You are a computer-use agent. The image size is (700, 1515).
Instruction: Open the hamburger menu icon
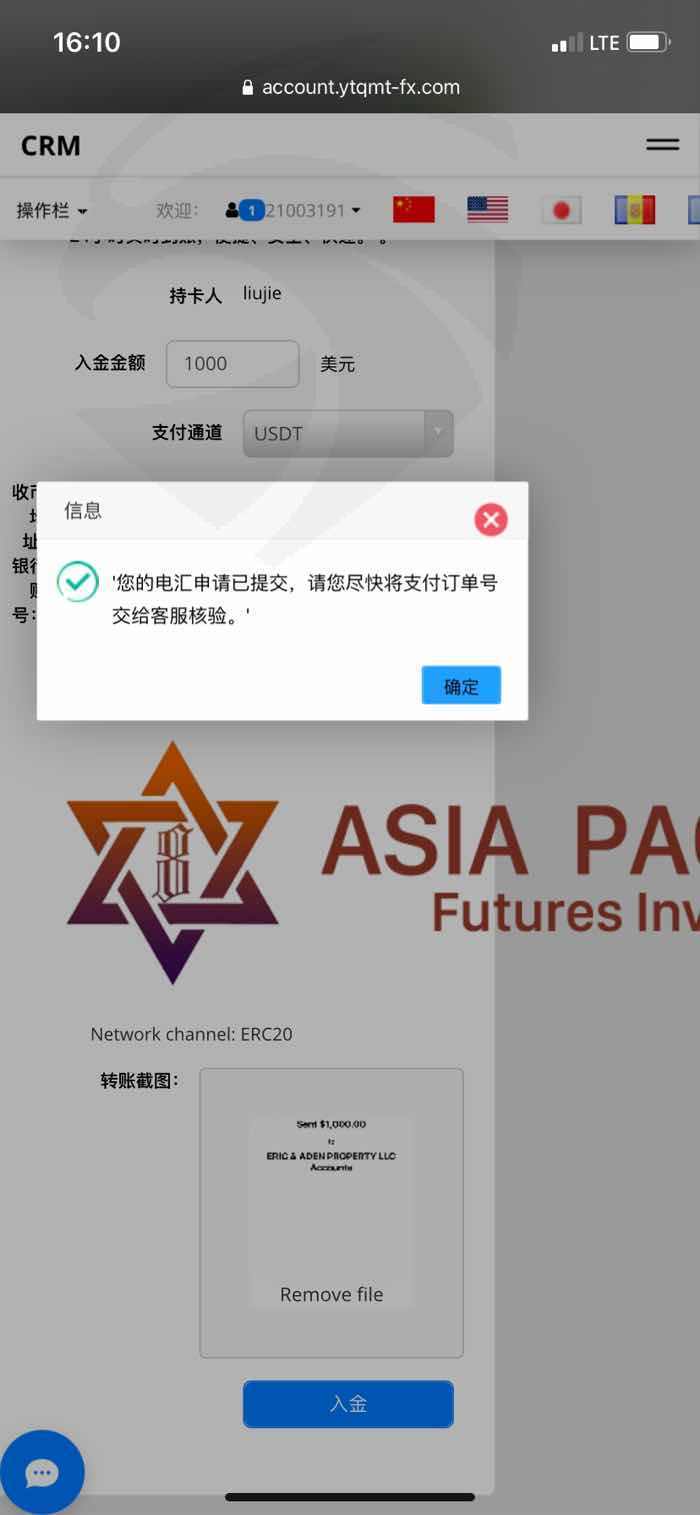click(x=662, y=145)
